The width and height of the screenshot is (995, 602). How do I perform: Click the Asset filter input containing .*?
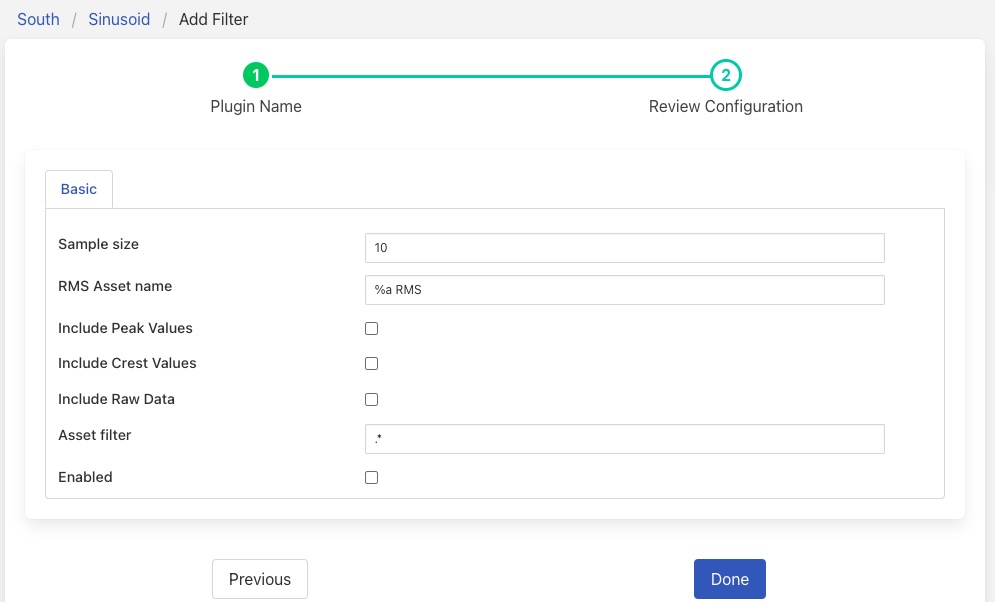[x=624, y=438]
